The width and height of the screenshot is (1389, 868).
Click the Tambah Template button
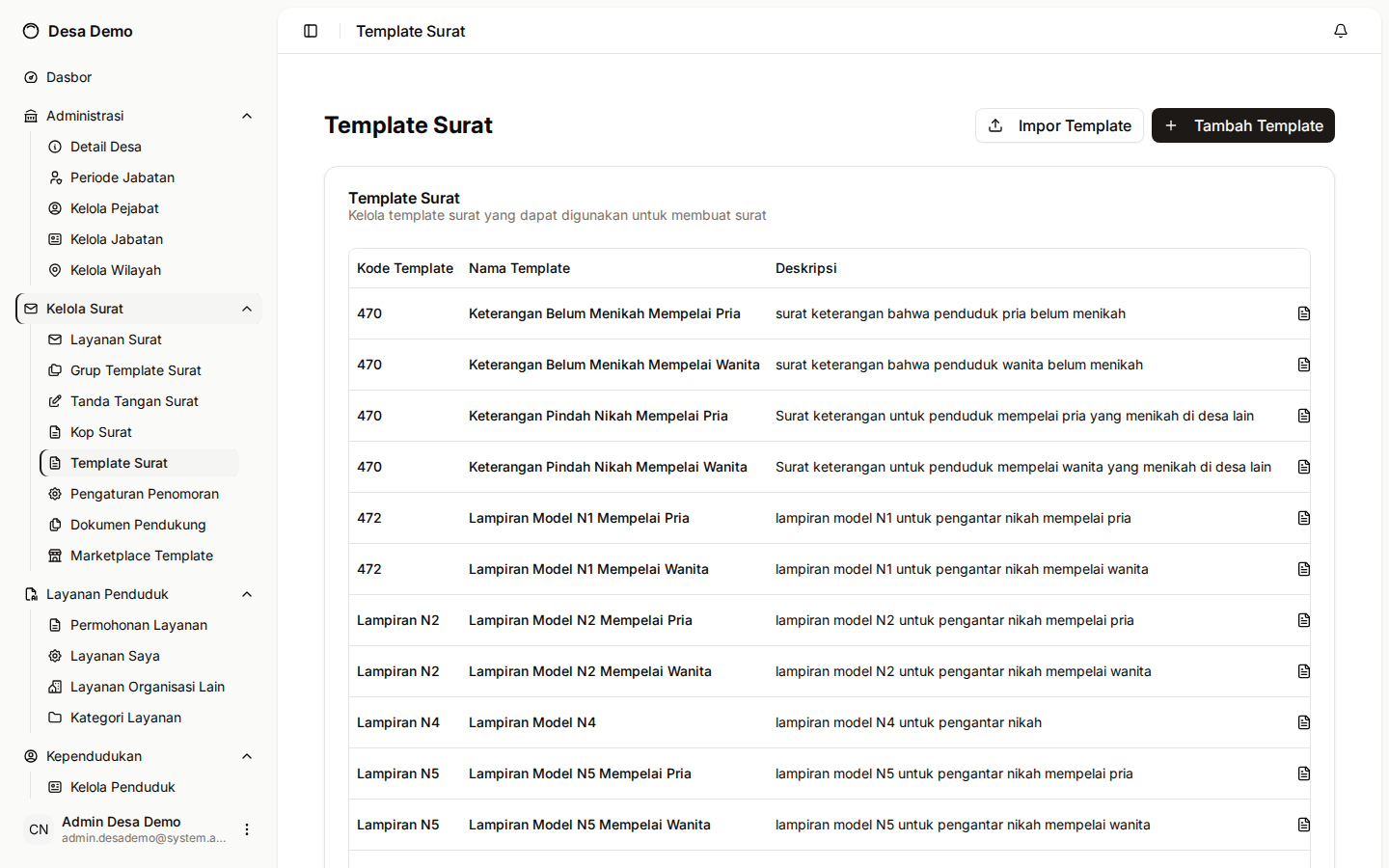(1243, 125)
